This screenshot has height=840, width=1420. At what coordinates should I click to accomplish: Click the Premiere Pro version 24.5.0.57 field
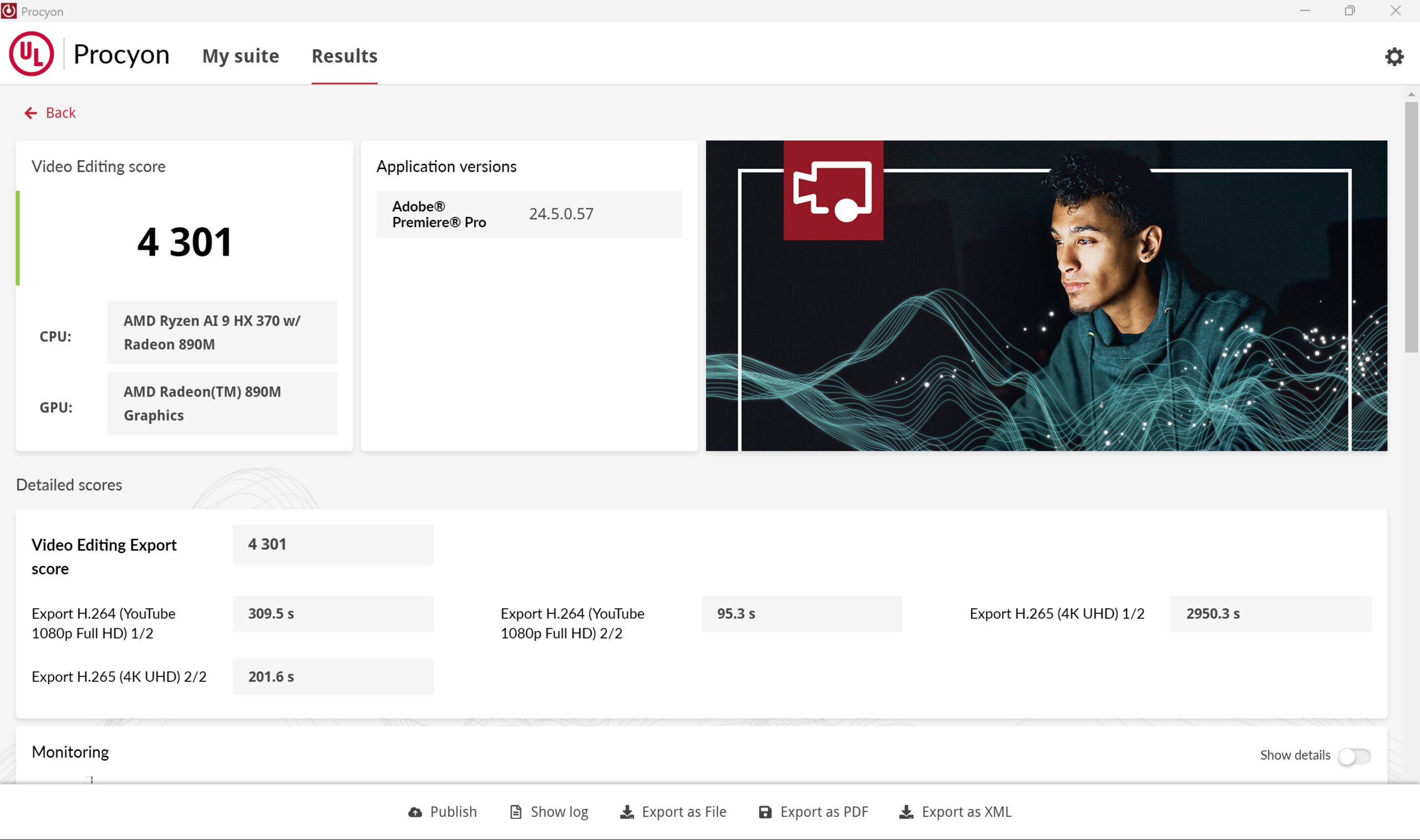(561, 214)
